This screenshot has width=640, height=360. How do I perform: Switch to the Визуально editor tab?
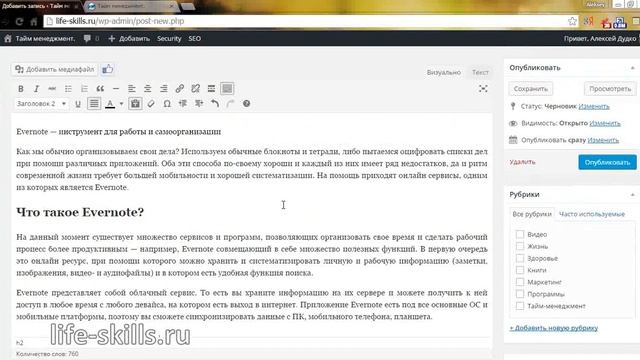444,72
